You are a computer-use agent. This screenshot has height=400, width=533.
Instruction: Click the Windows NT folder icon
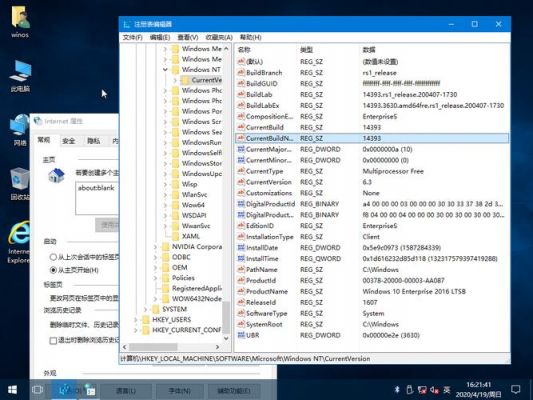tap(175, 69)
